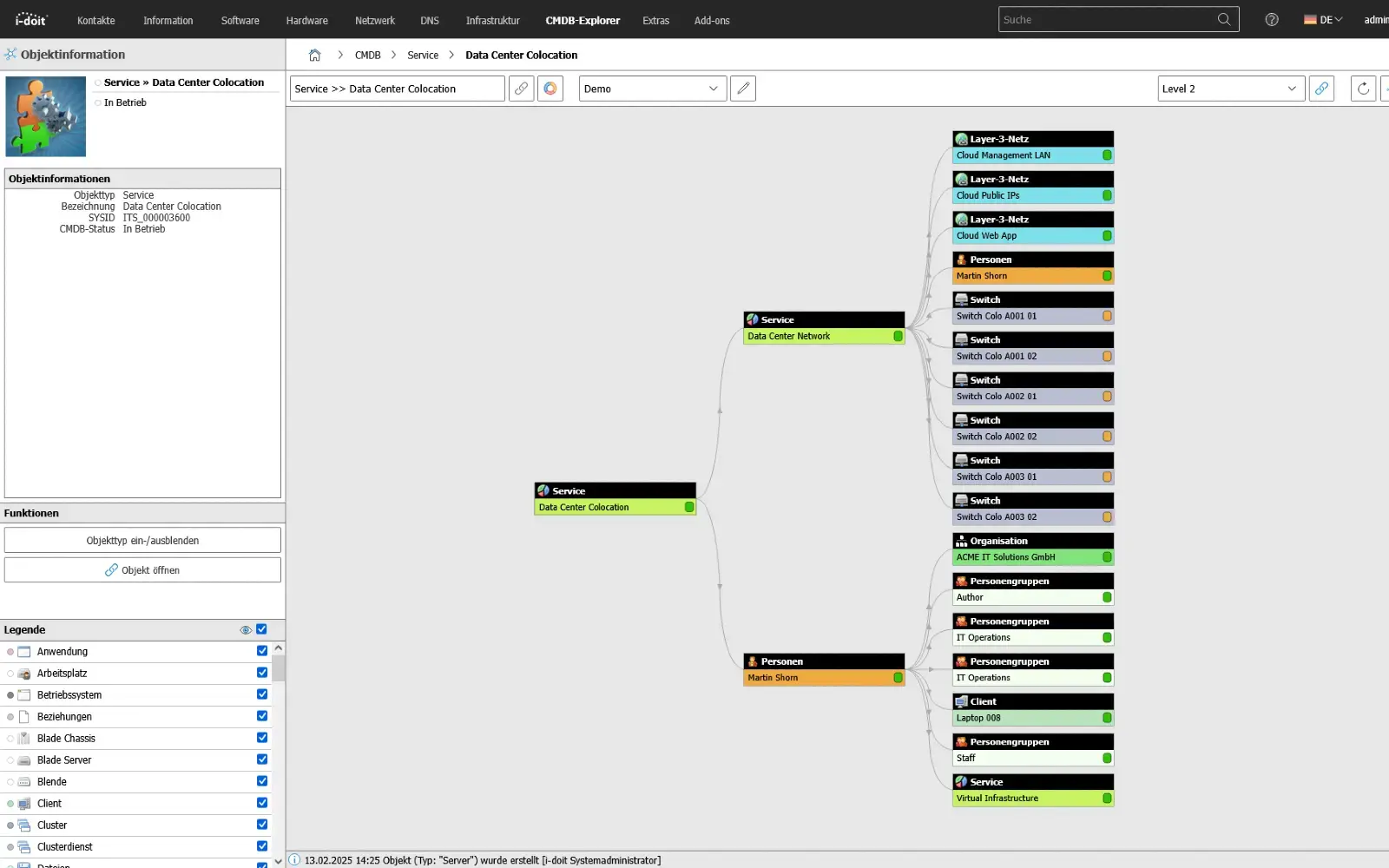Click the pencil edit icon beside Demo dropdown
The height and width of the screenshot is (868, 1389).
(x=743, y=88)
